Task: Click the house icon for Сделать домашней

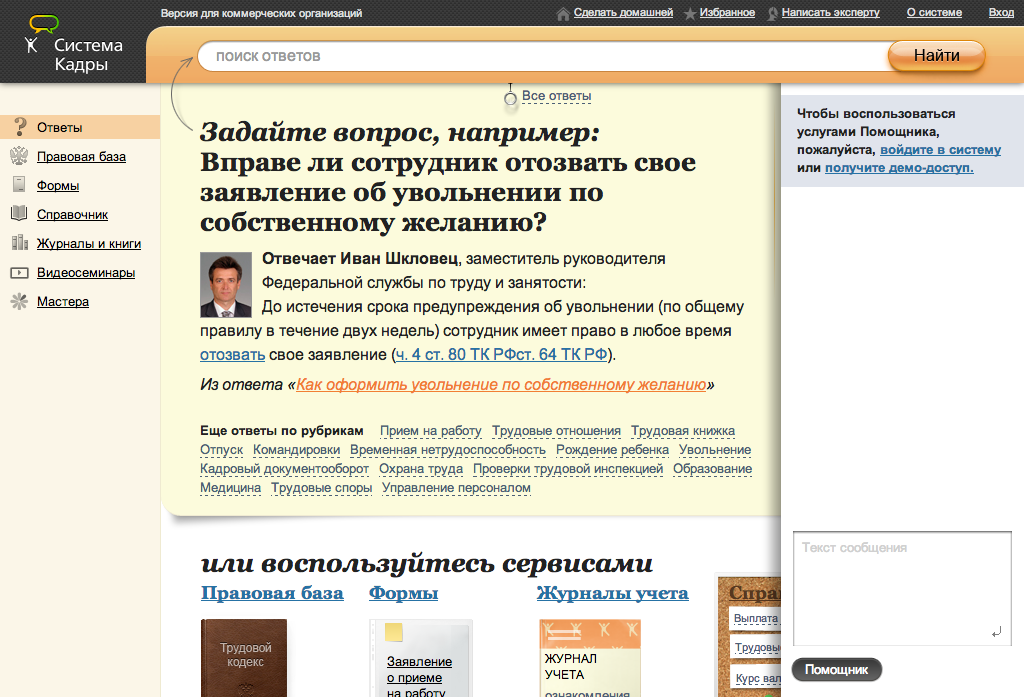Action: pos(563,14)
